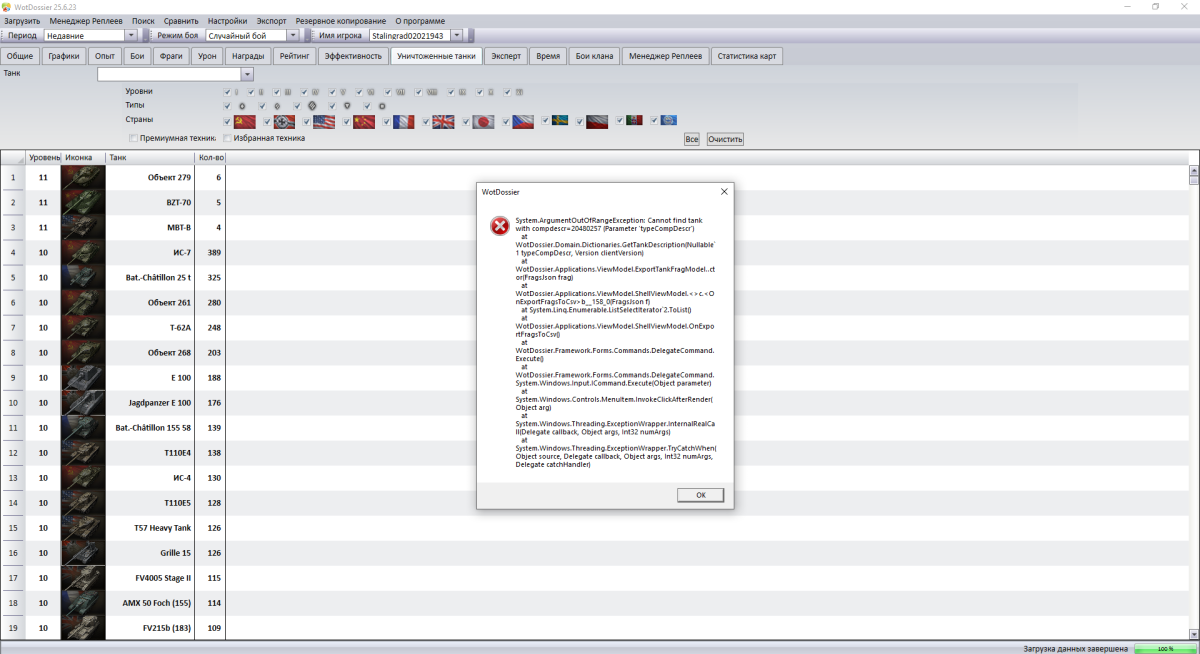Click the Объект 279 tank icon
Screen dimensions: 1200x654
[x=83, y=177]
